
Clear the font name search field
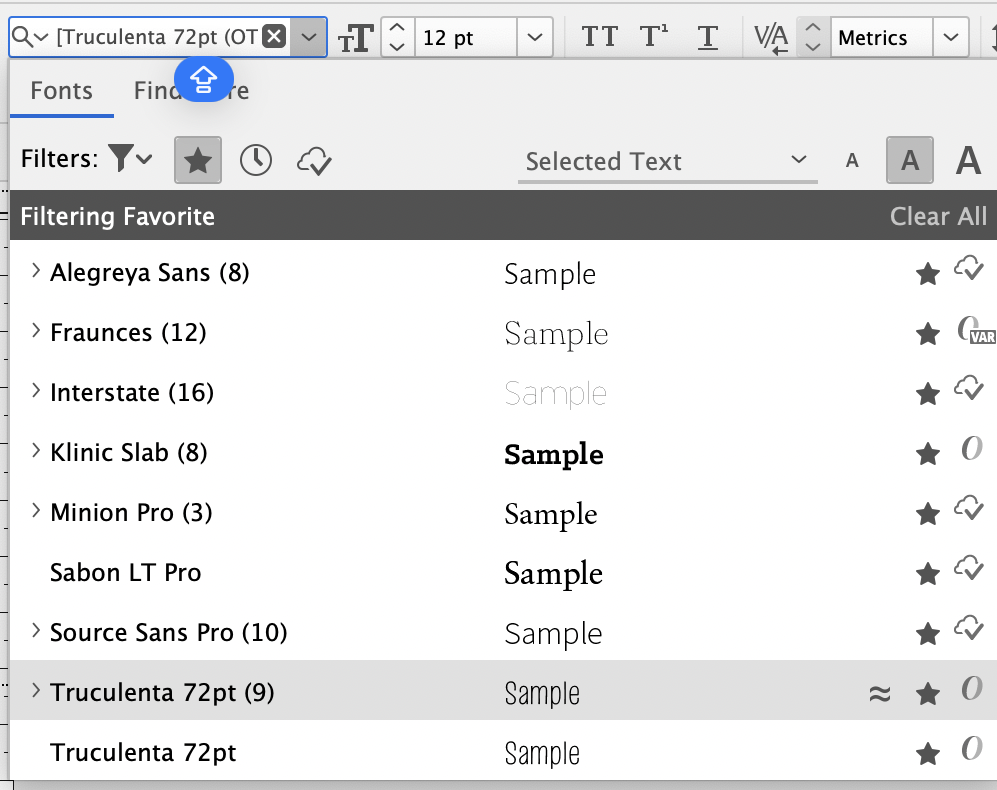tap(274, 36)
